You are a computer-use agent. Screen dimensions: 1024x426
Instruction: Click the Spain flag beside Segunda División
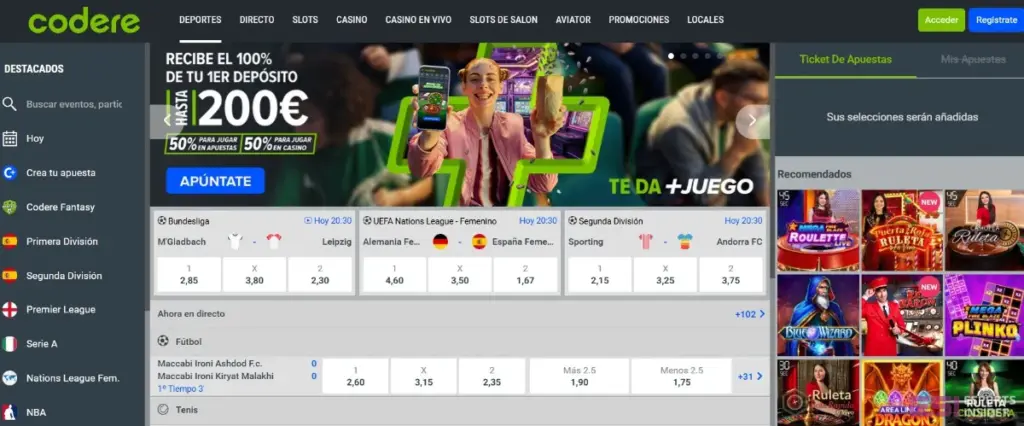click(9, 276)
